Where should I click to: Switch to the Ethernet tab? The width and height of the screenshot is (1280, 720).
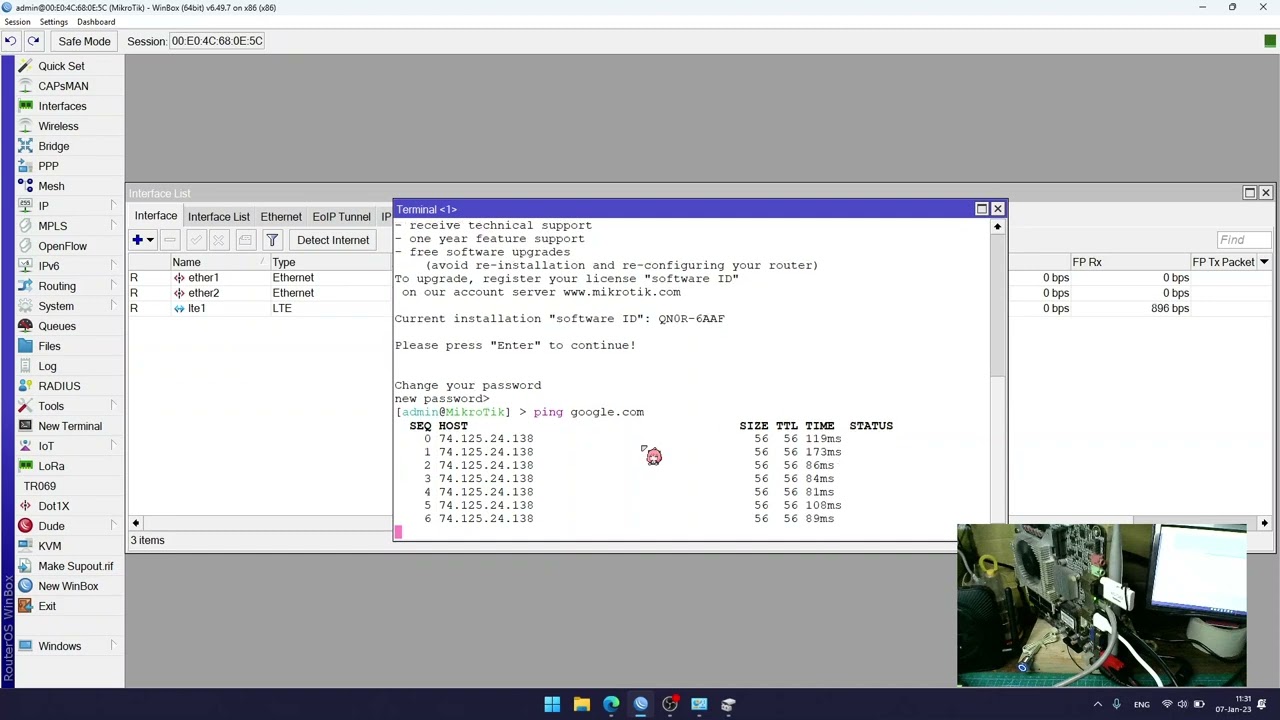(281, 217)
